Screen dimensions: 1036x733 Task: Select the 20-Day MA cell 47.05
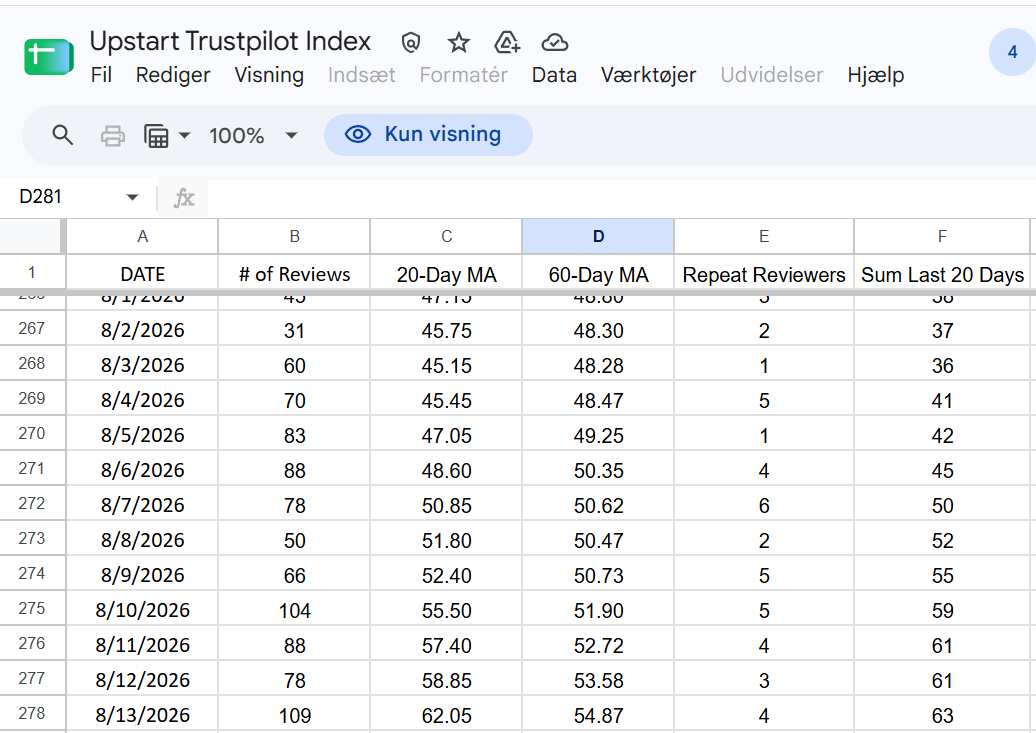coord(446,436)
